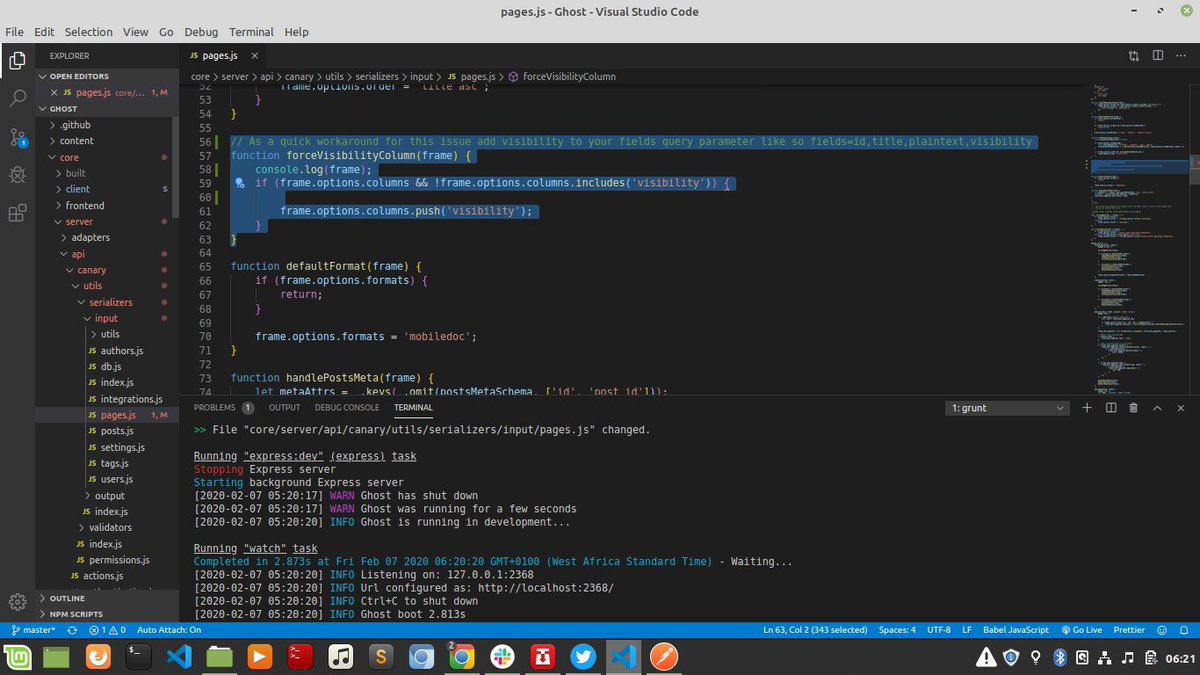Click the feedback smiley in the status bar

[x=1160, y=630]
